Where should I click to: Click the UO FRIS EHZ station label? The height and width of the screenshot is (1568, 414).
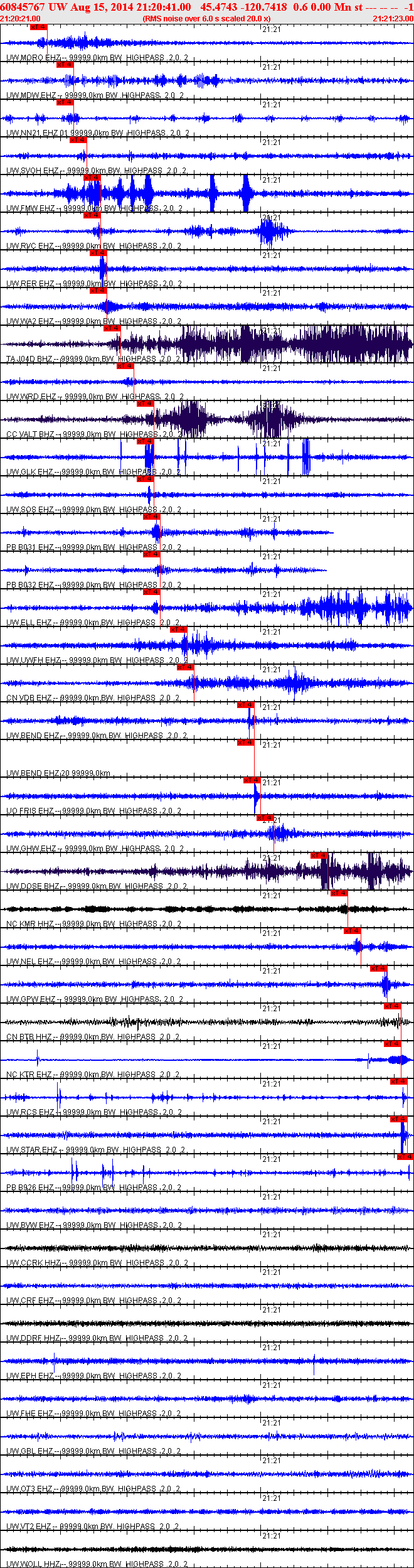tap(94, 811)
